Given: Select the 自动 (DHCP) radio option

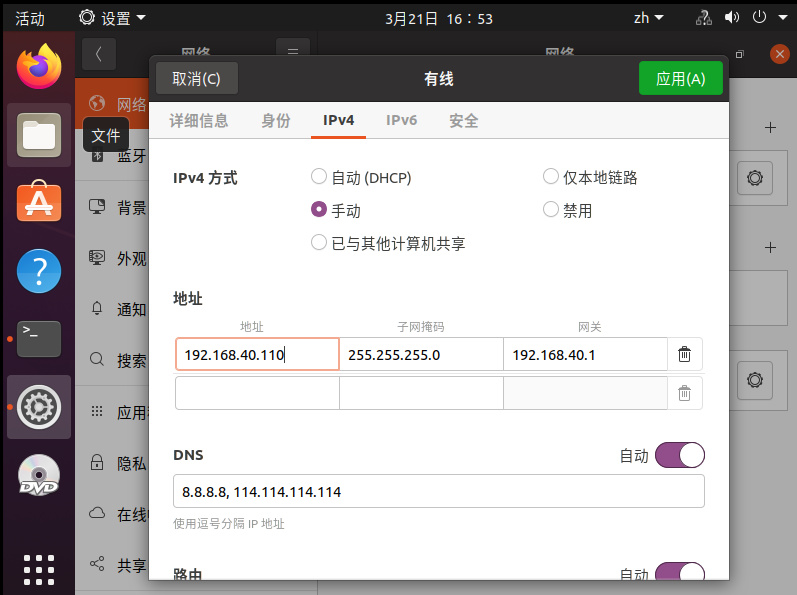Looking at the screenshot, I should click(319, 177).
